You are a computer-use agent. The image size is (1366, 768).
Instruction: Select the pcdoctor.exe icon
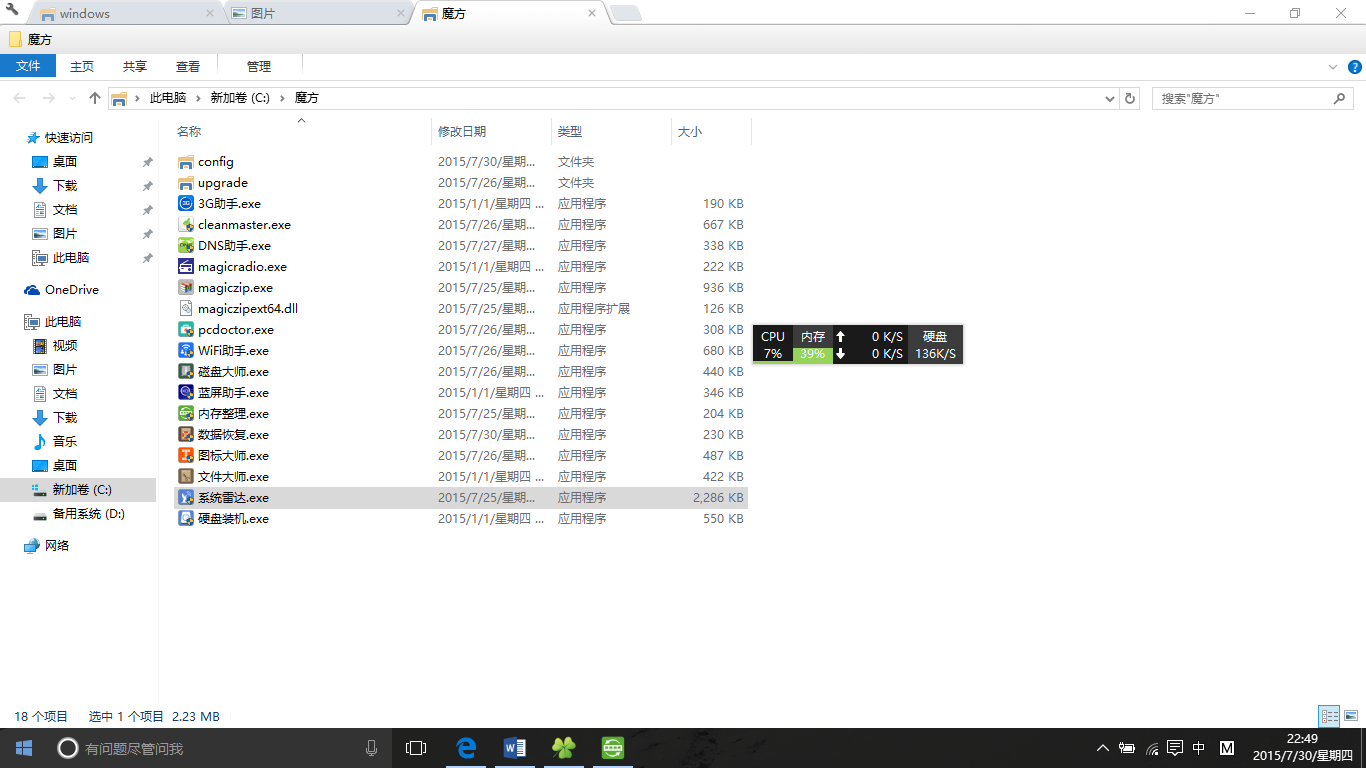[x=185, y=330]
